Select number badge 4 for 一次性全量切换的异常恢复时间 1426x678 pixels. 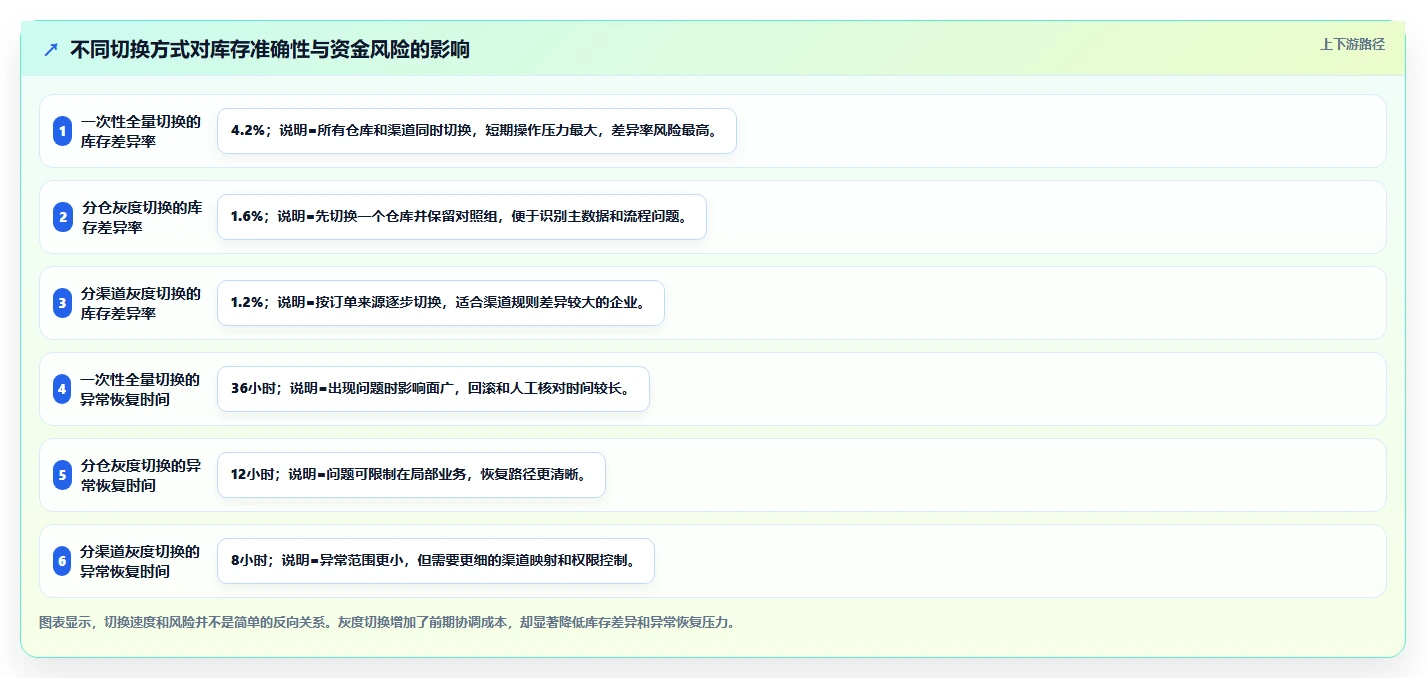62,389
